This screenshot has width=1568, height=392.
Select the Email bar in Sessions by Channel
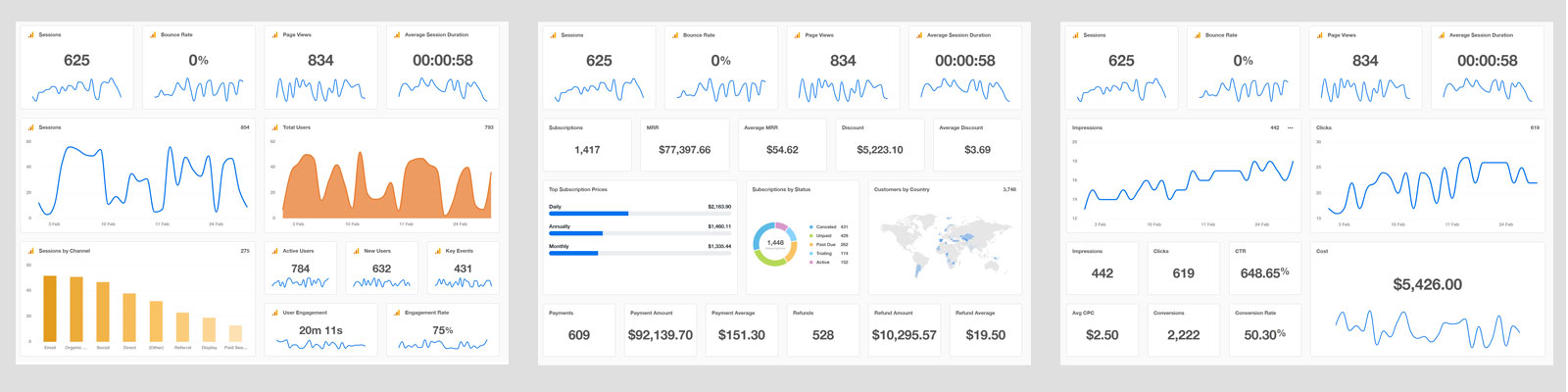[50, 309]
